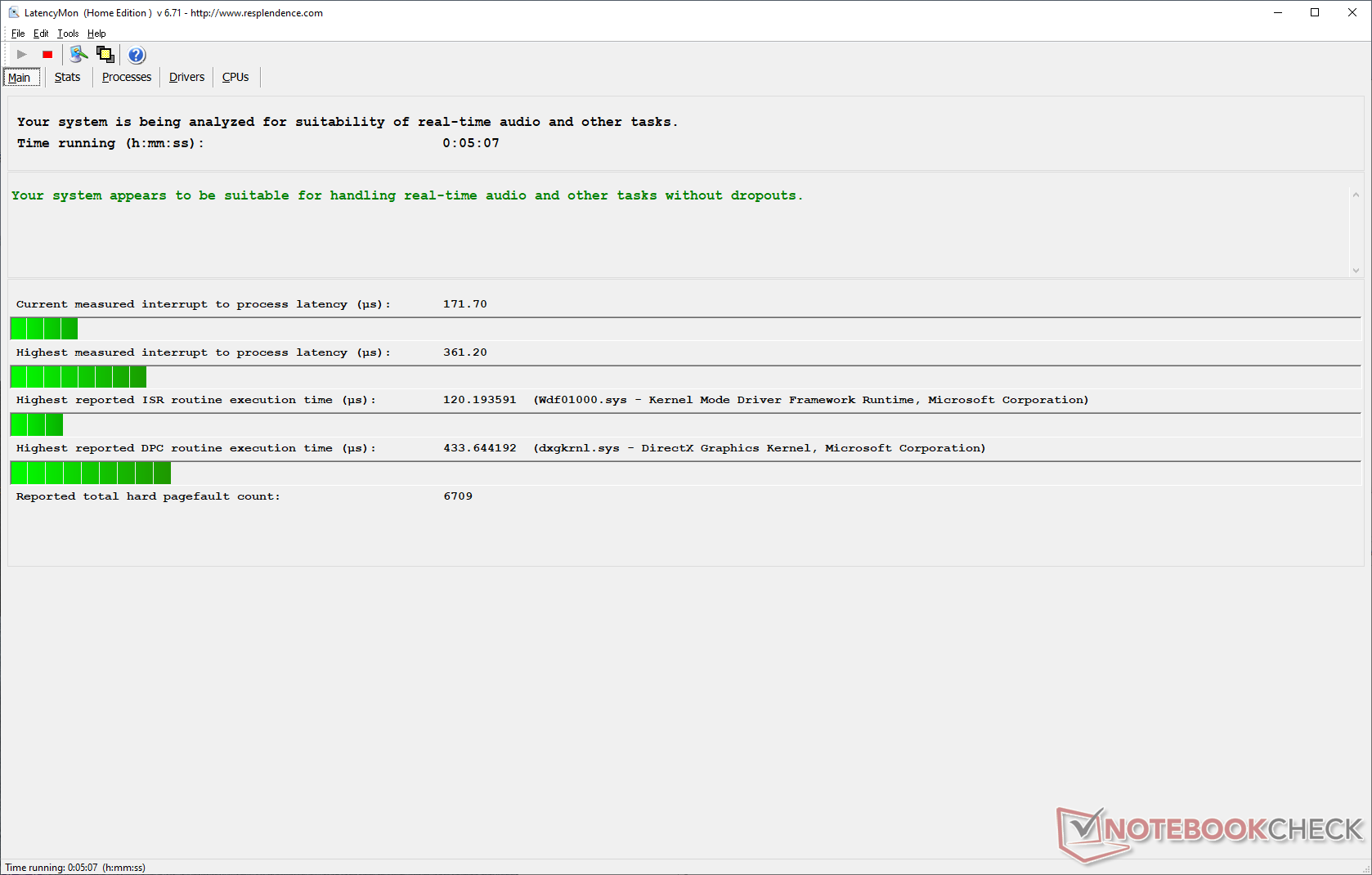Open the blue question mark help icon
This screenshot has width=1372, height=875.
click(x=137, y=55)
